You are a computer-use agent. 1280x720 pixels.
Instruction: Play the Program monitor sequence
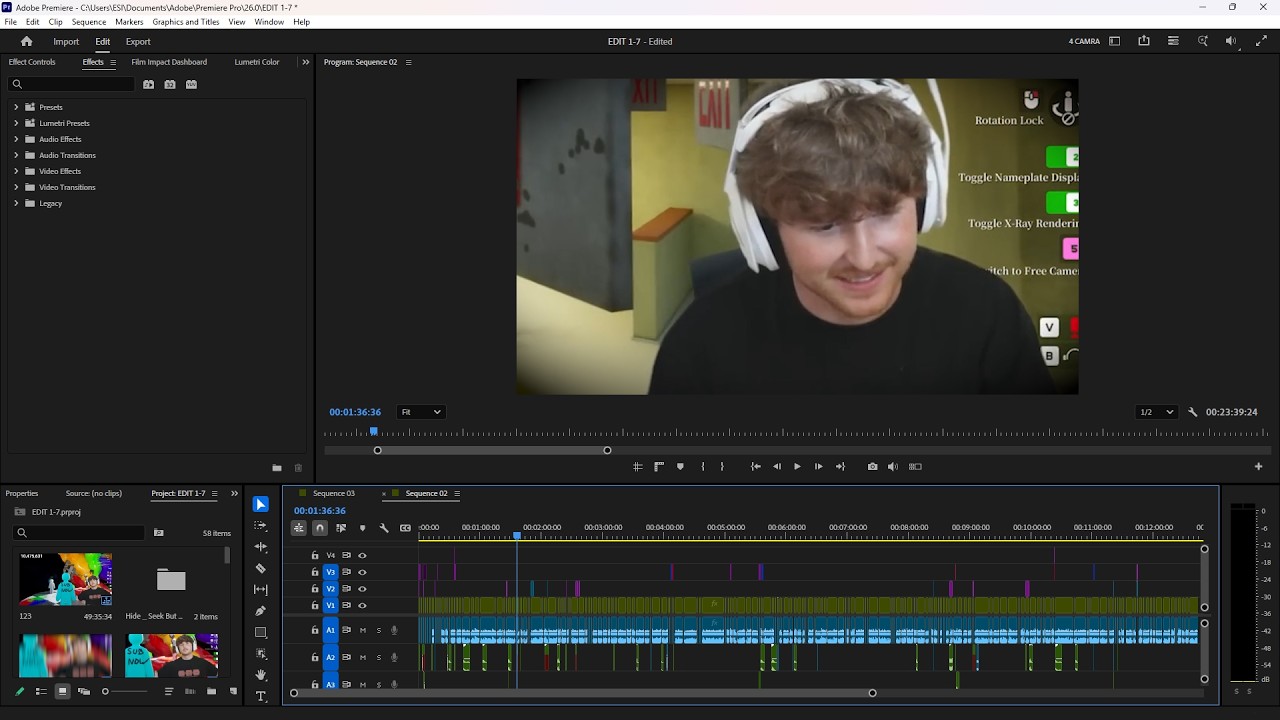pos(797,467)
